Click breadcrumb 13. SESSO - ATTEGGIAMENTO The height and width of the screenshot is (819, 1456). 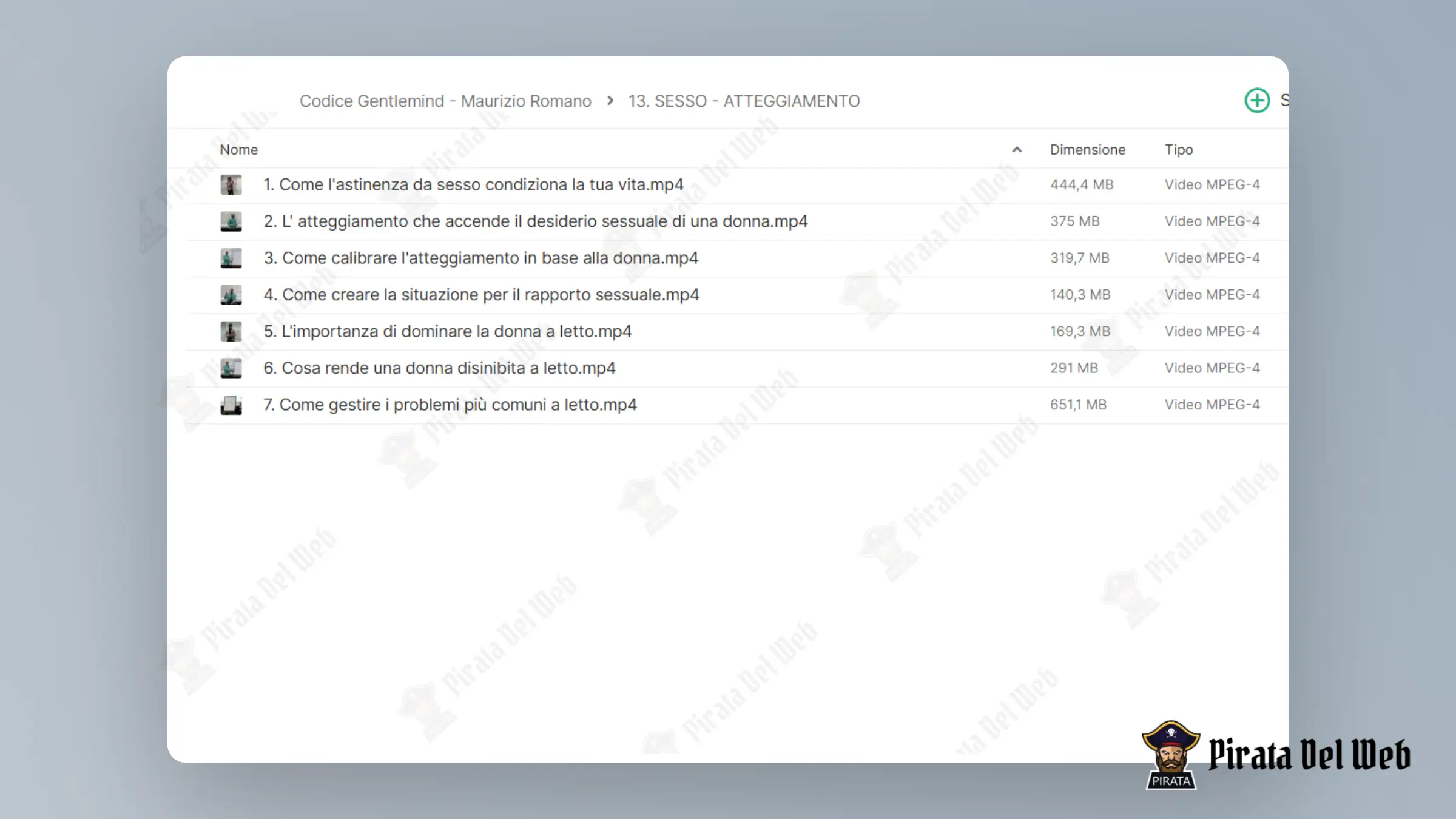click(744, 101)
